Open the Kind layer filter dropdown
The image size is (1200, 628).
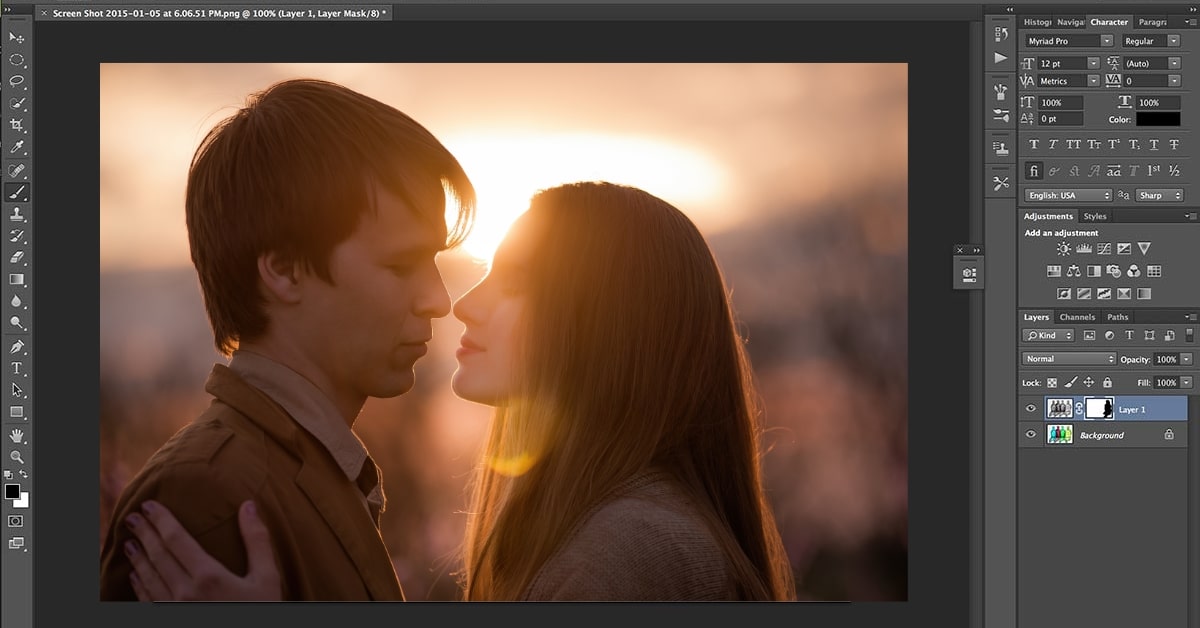(1049, 335)
